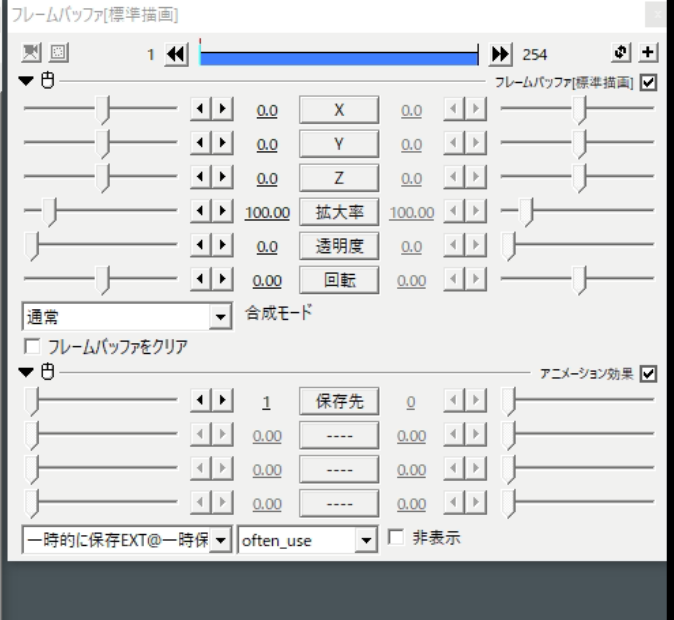This screenshot has height=620, width=674.
Task: Decrease 拡大率 value with left arrow
Action: tap(200, 211)
